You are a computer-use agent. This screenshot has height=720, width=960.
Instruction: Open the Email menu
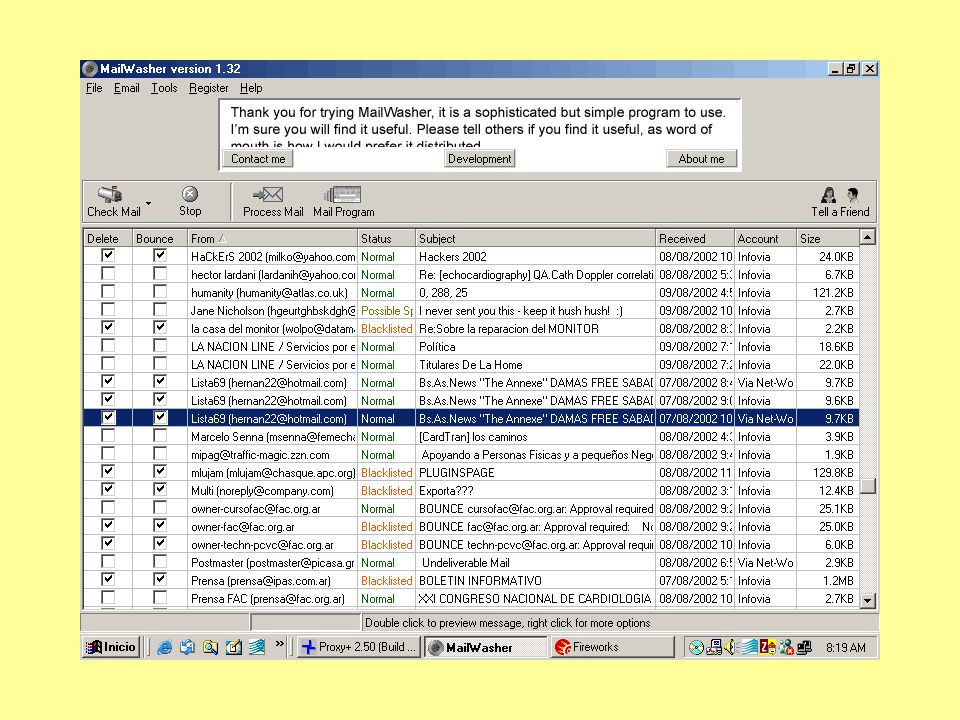[x=127, y=88]
